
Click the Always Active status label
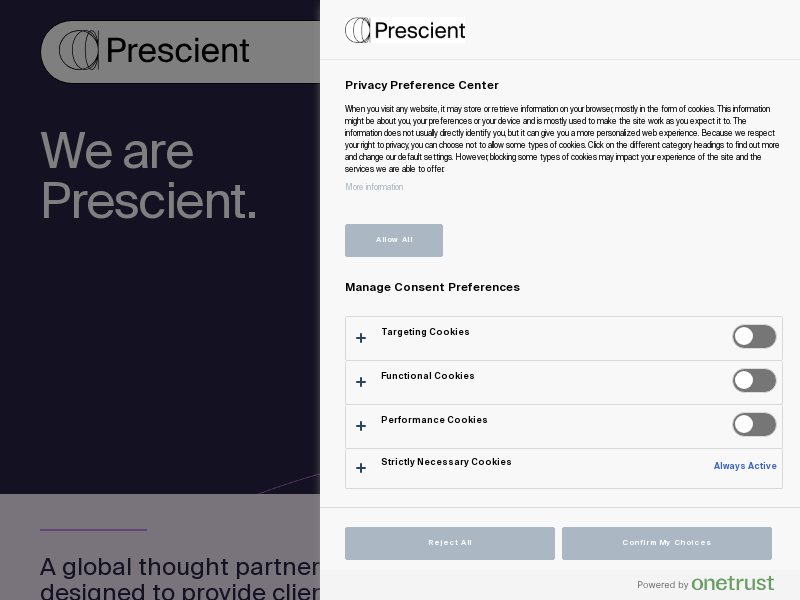(745, 466)
